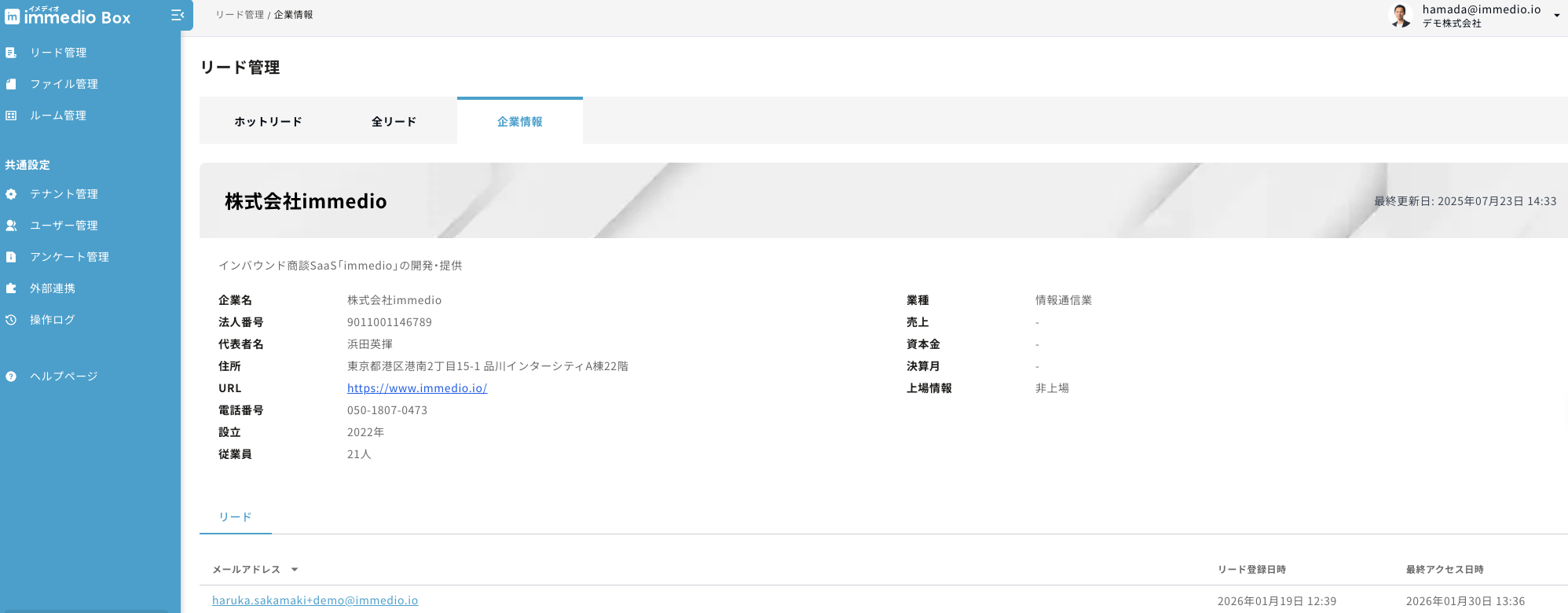The height and width of the screenshot is (613, 1568).
Task: Click the 外部連携 puzzle icon
Action: tap(11, 288)
